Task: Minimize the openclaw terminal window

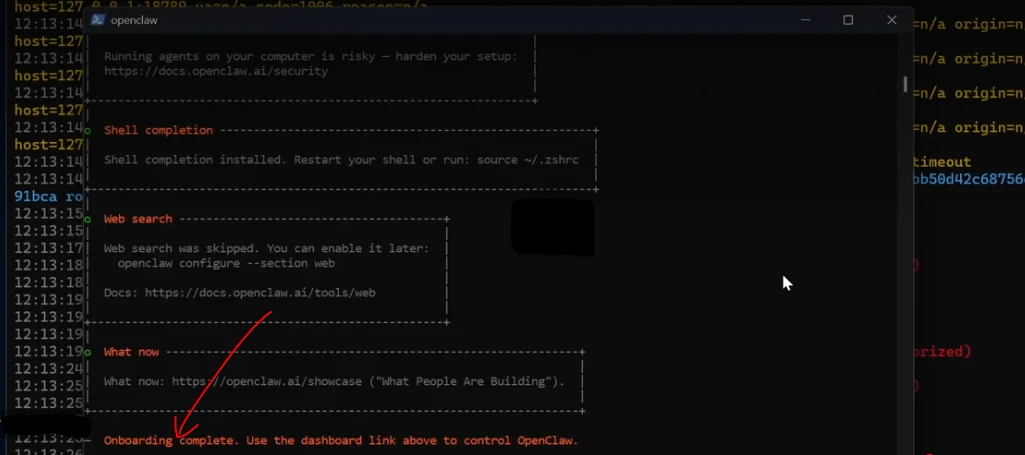Action: (x=805, y=20)
